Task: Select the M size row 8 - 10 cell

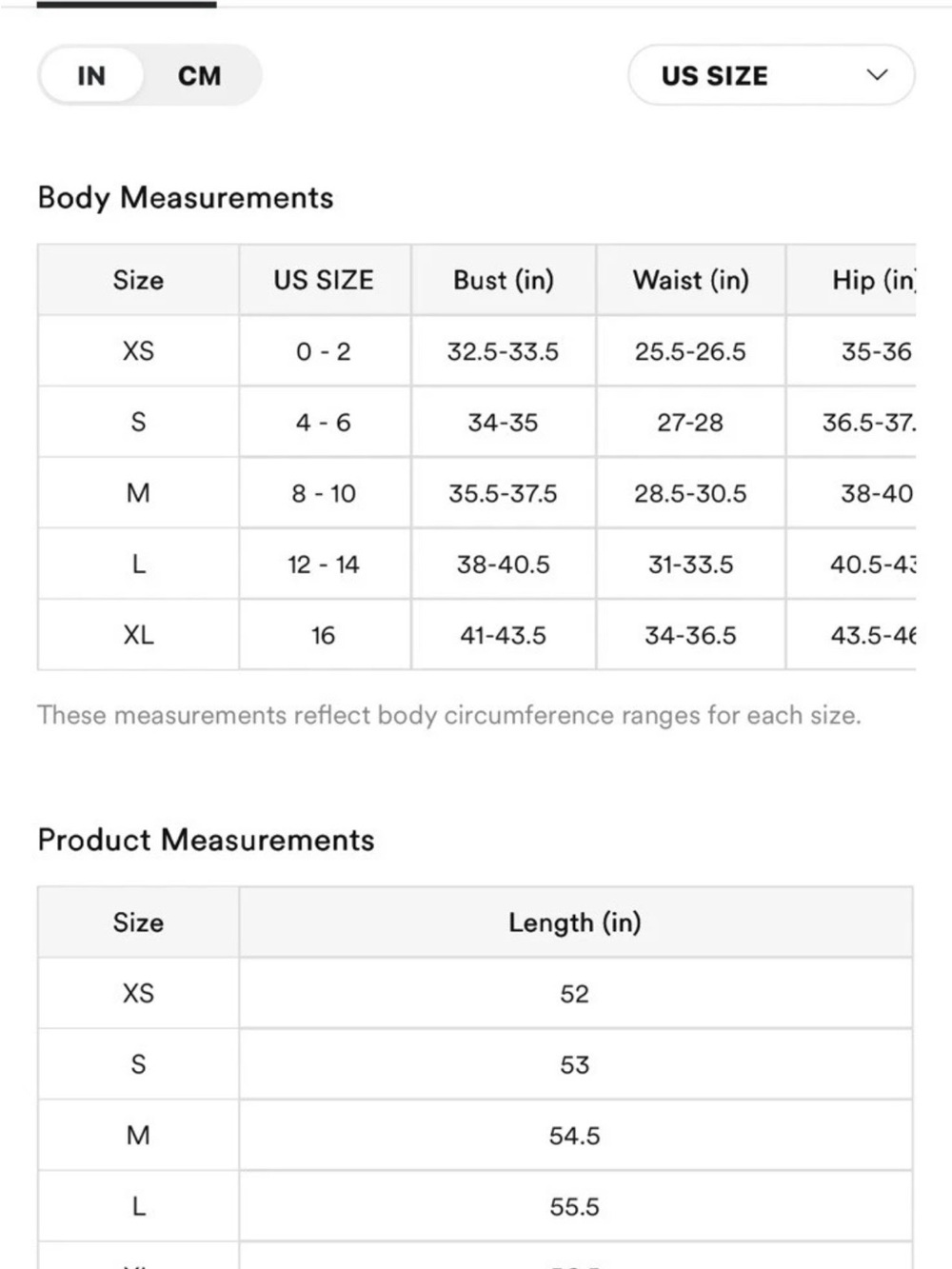Action: [324, 493]
